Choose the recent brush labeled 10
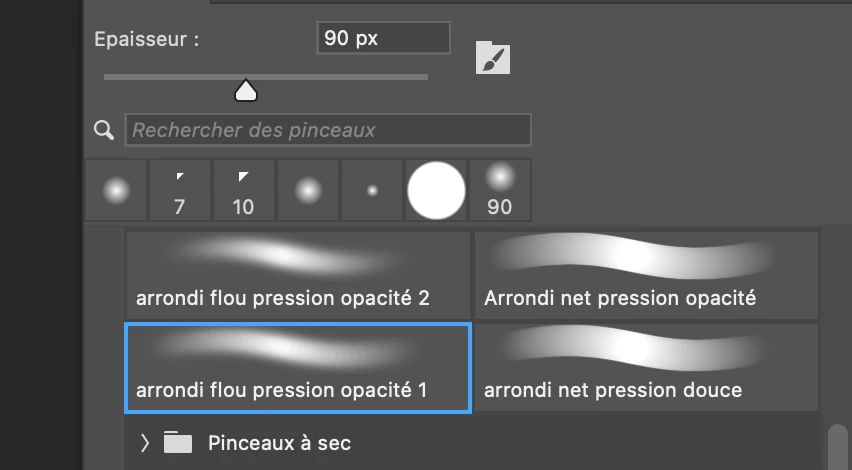 [x=244, y=190]
